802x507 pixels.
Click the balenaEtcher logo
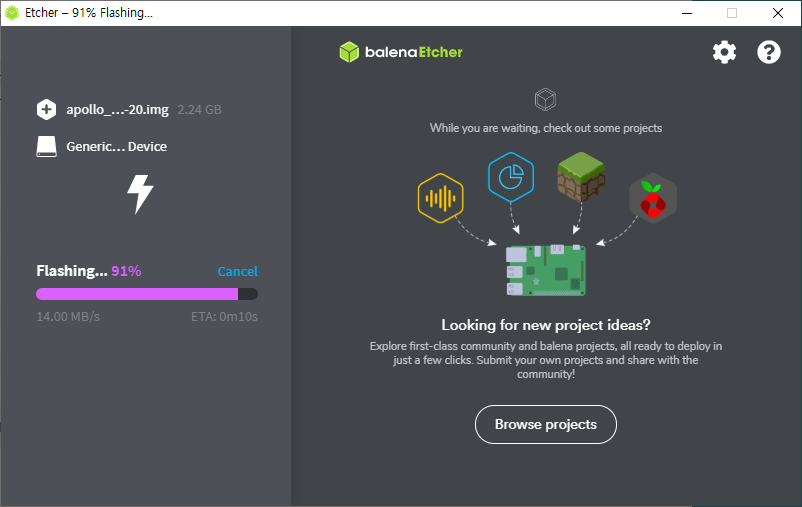tap(401, 52)
